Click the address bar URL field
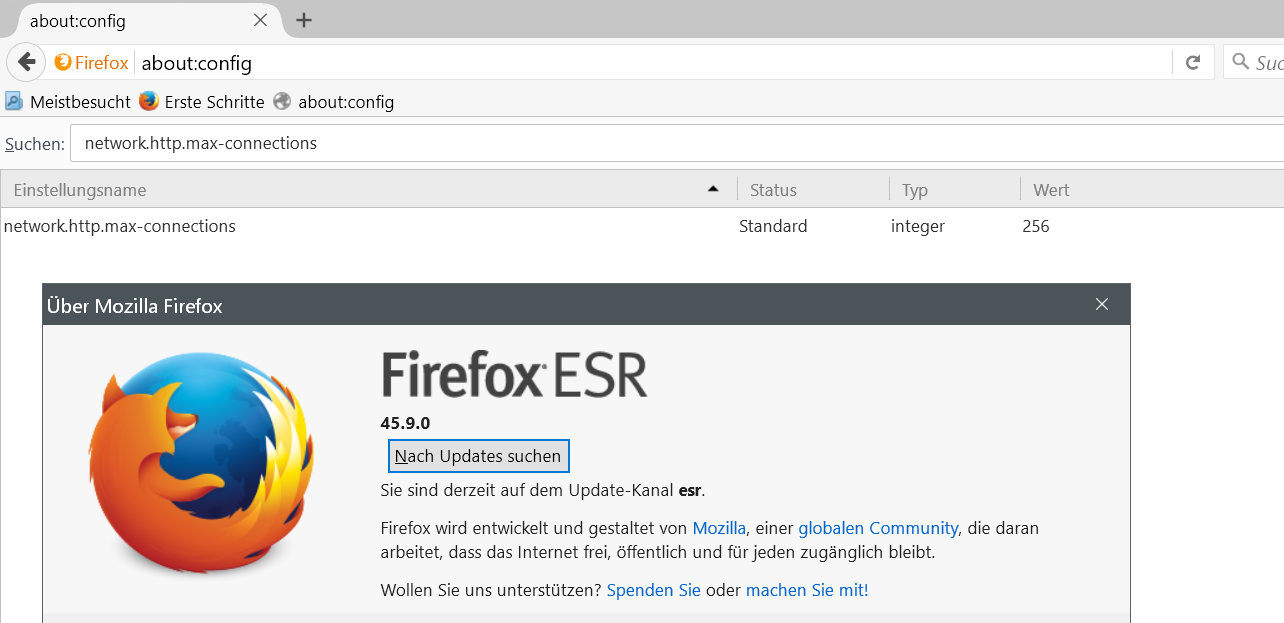This screenshot has width=1284, height=623. click(655, 63)
